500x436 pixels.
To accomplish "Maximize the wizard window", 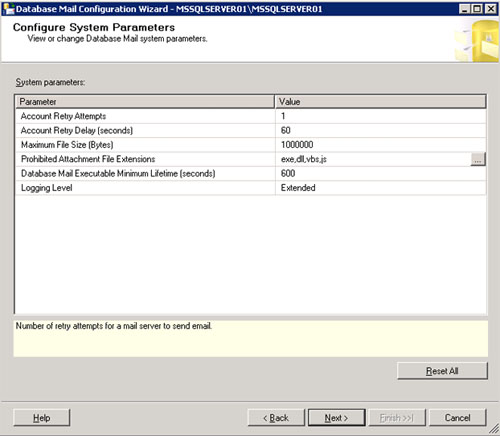I will pyautogui.click(x=477, y=9).
